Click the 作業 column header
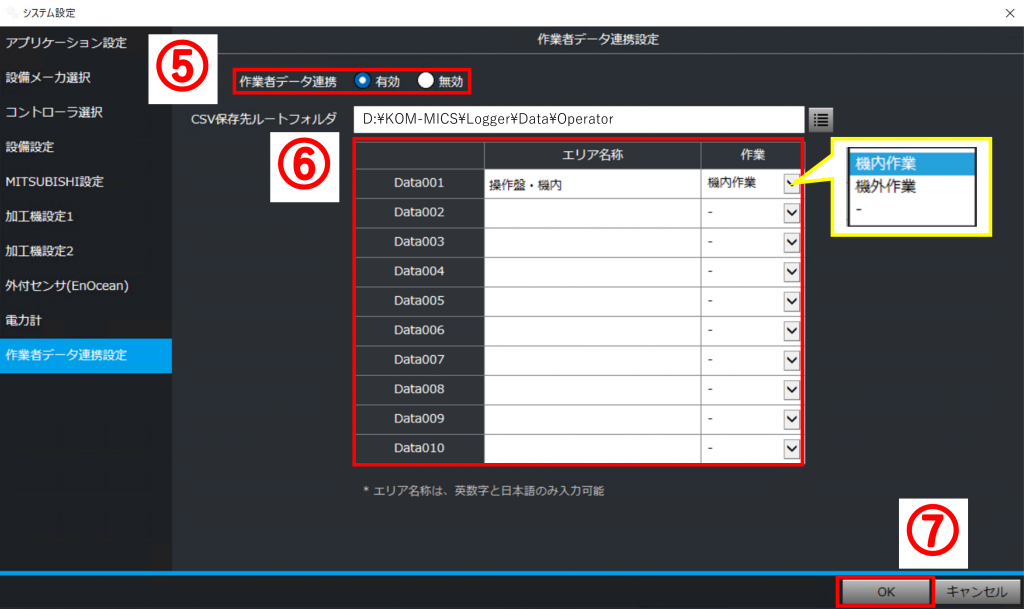Screen dimensions: 1024x609 pos(752,155)
